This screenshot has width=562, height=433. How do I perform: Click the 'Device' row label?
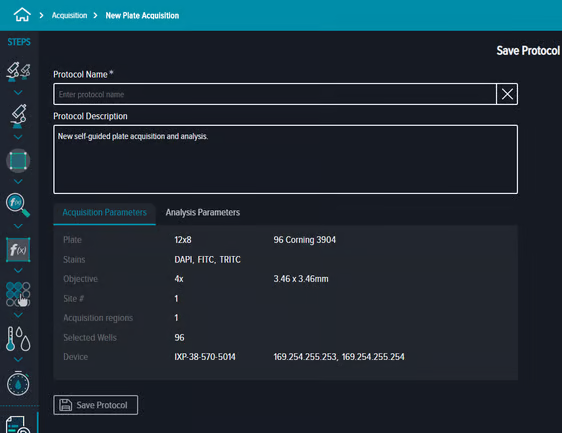76,357
